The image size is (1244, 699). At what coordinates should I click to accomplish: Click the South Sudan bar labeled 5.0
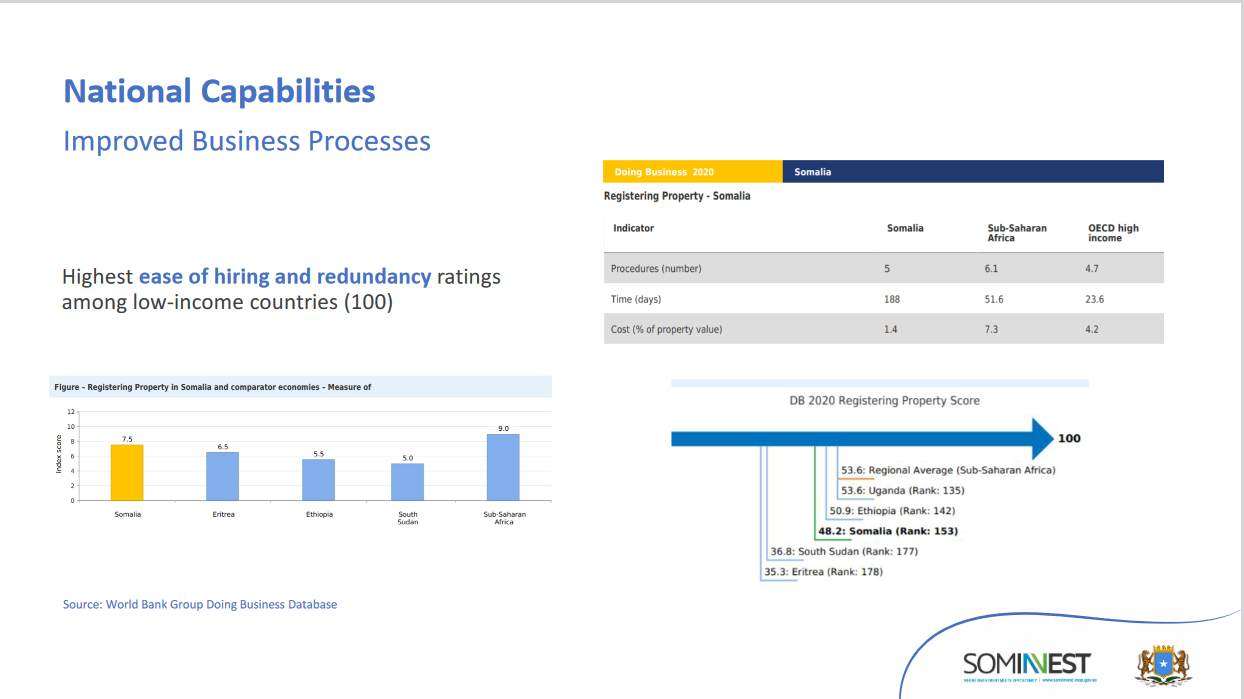(x=407, y=481)
